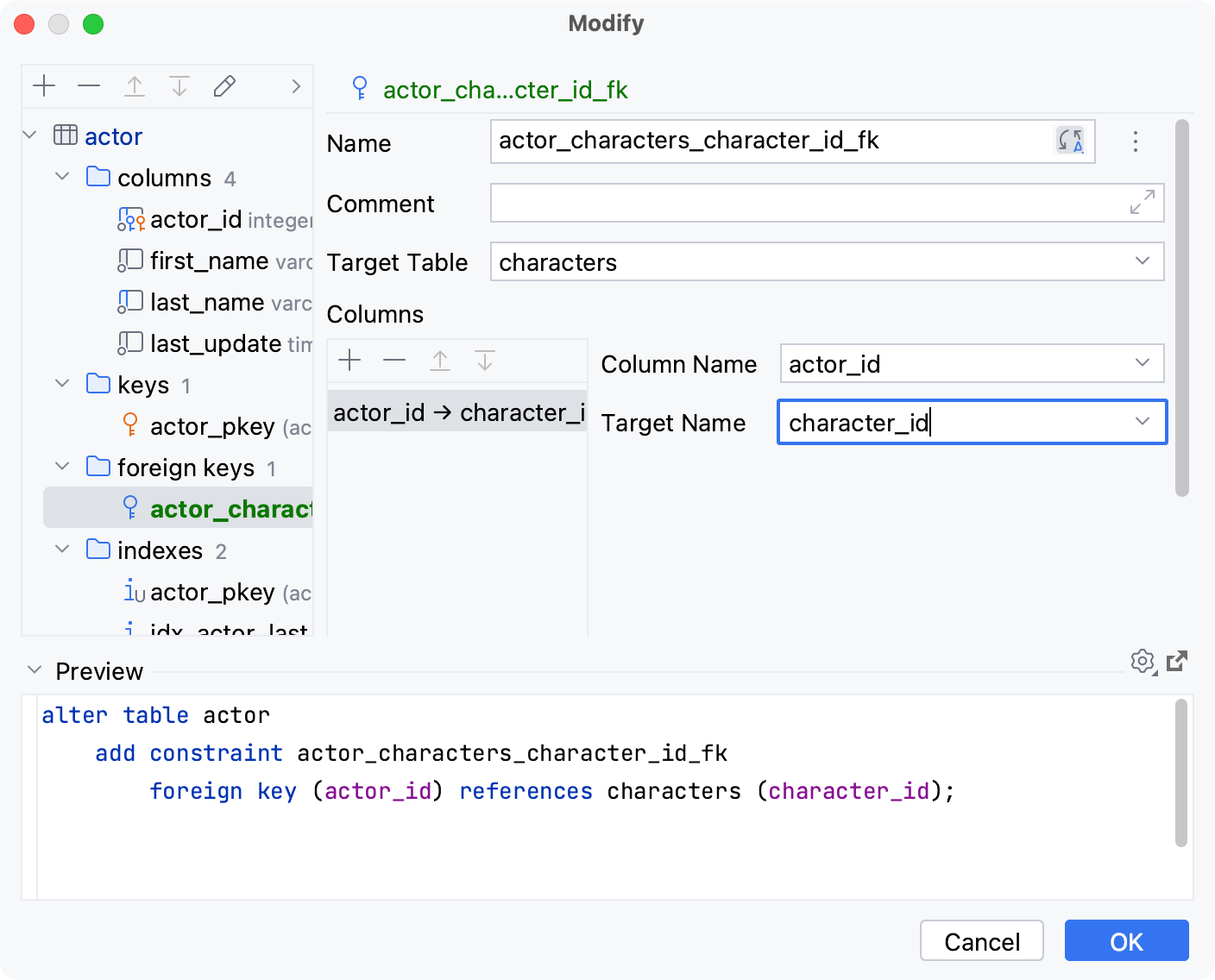Viewport: 1215px width, 980px height.
Task: Collapse the indexes folder
Action: pyautogui.click(x=62, y=550)
